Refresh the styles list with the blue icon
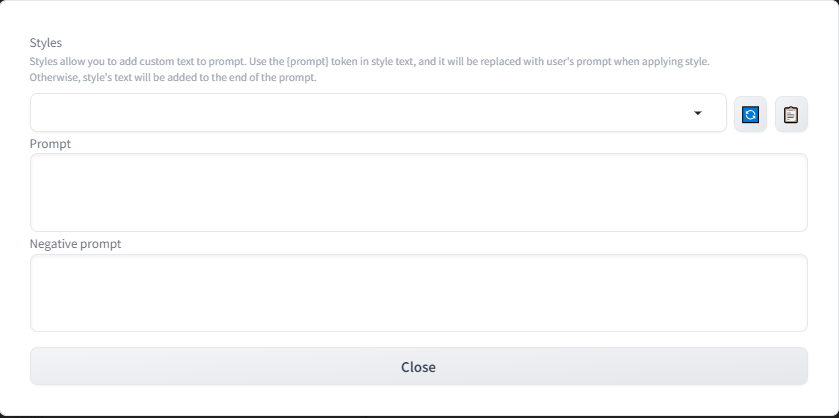Image resolution: width=839 pixels, height=418 pixels. click(750, 114)
